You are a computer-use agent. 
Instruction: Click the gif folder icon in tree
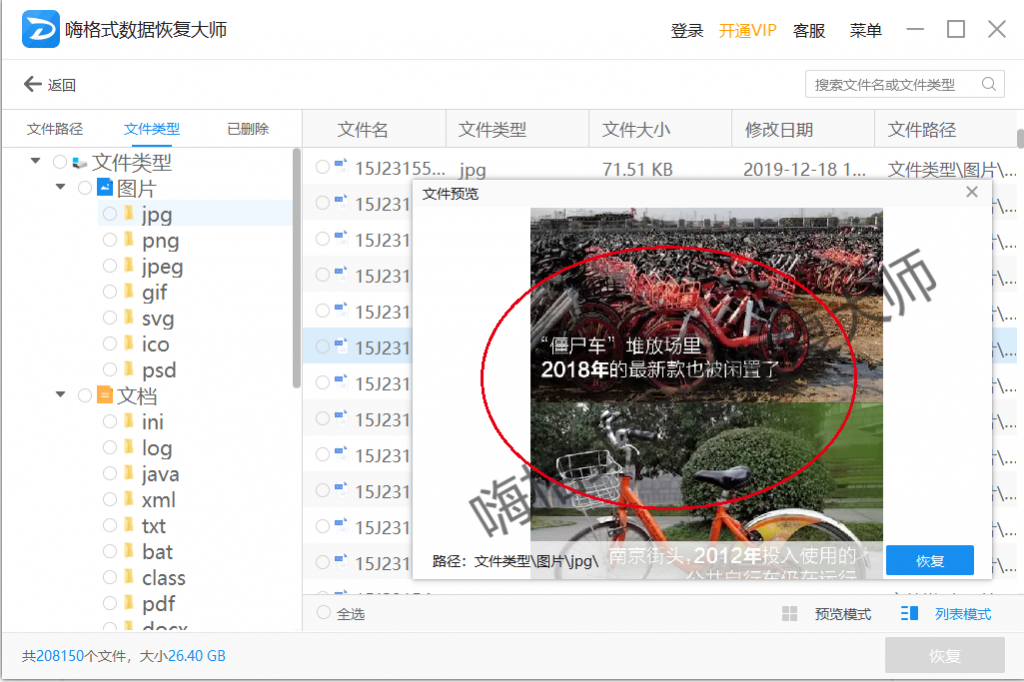129,291
